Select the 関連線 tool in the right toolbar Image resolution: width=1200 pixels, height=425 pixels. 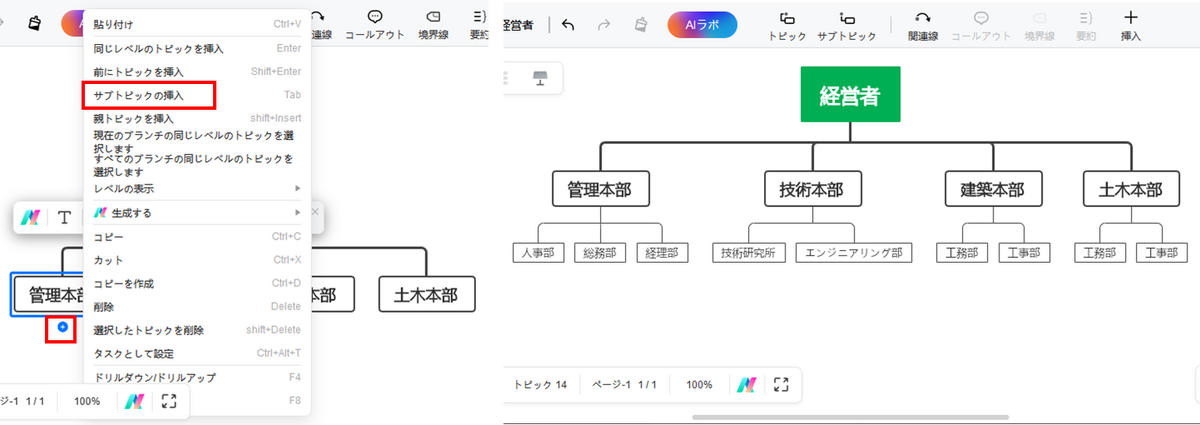click(923, 26)
